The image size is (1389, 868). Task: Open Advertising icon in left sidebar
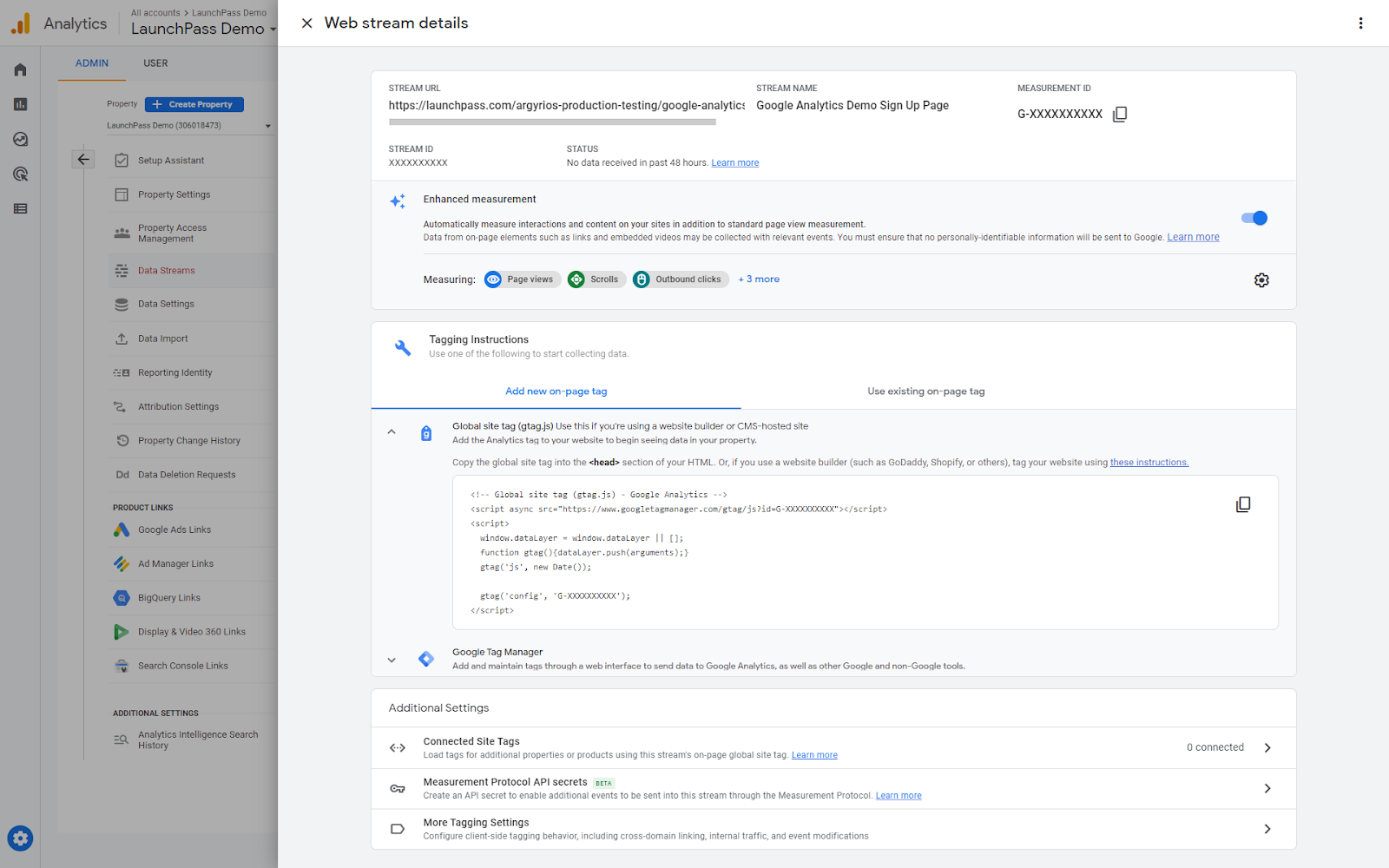[20, 174]
